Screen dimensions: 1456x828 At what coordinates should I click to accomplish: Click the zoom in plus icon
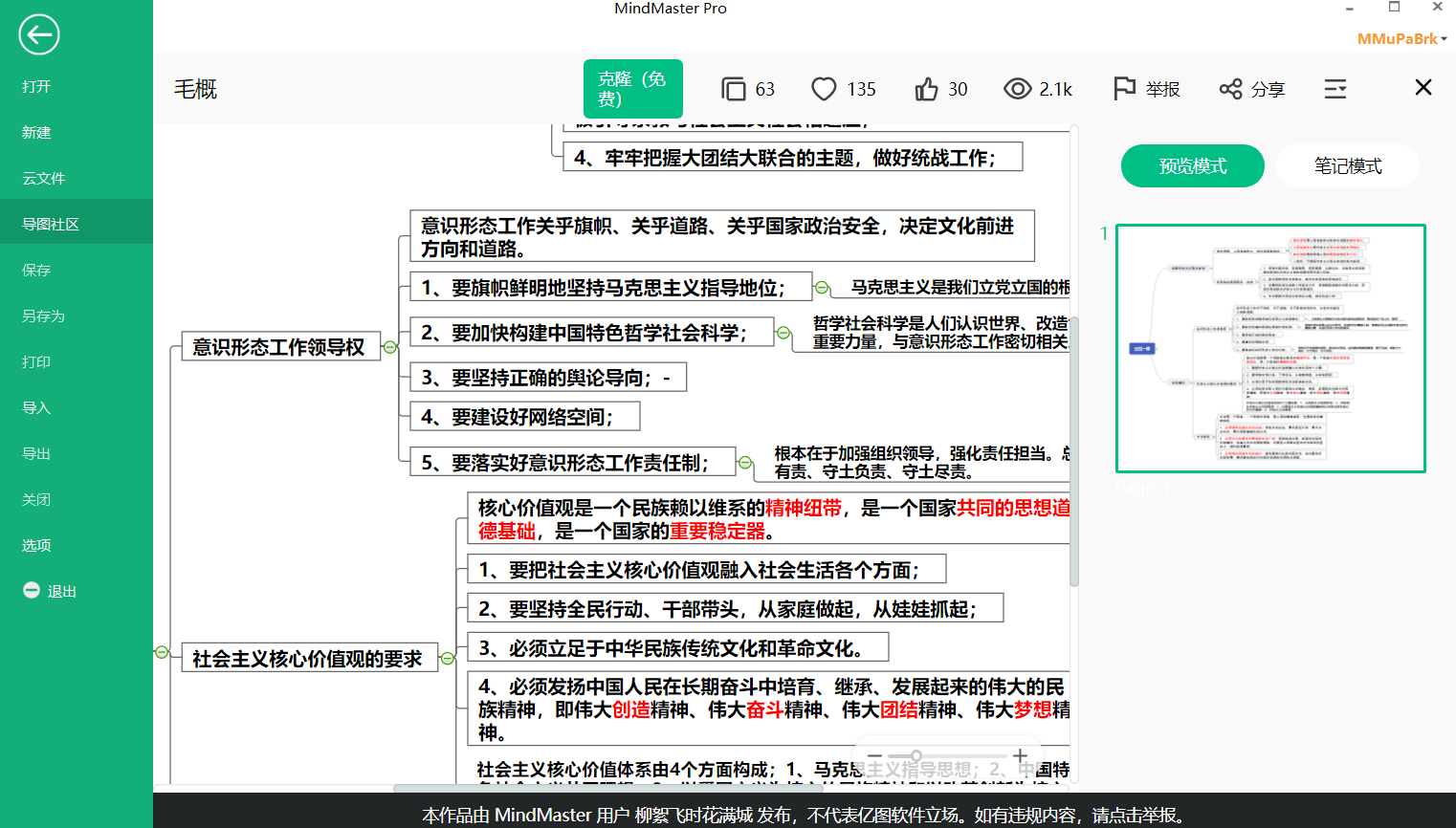click(x=1021, y=755)
